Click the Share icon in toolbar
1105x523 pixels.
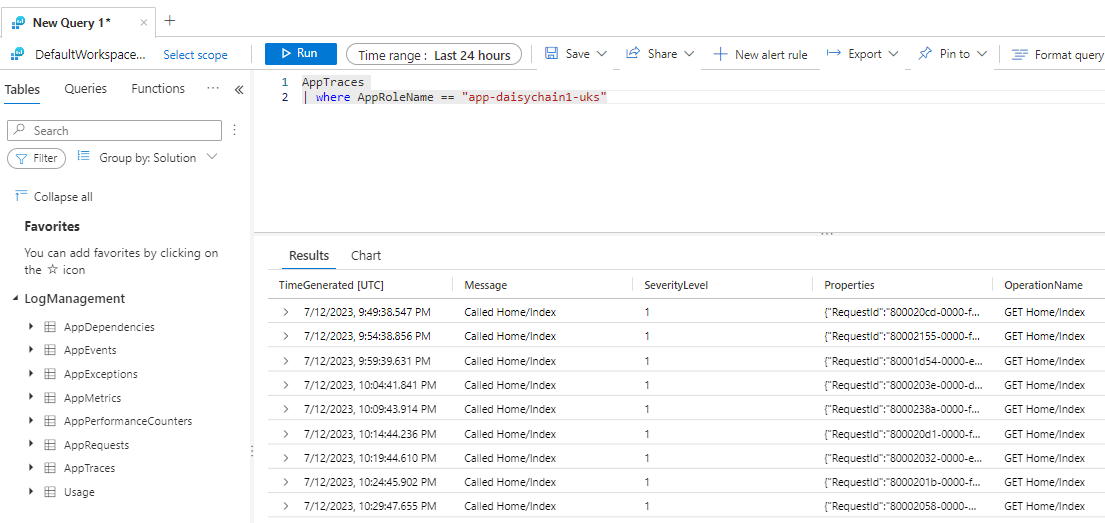click(633, 54)
